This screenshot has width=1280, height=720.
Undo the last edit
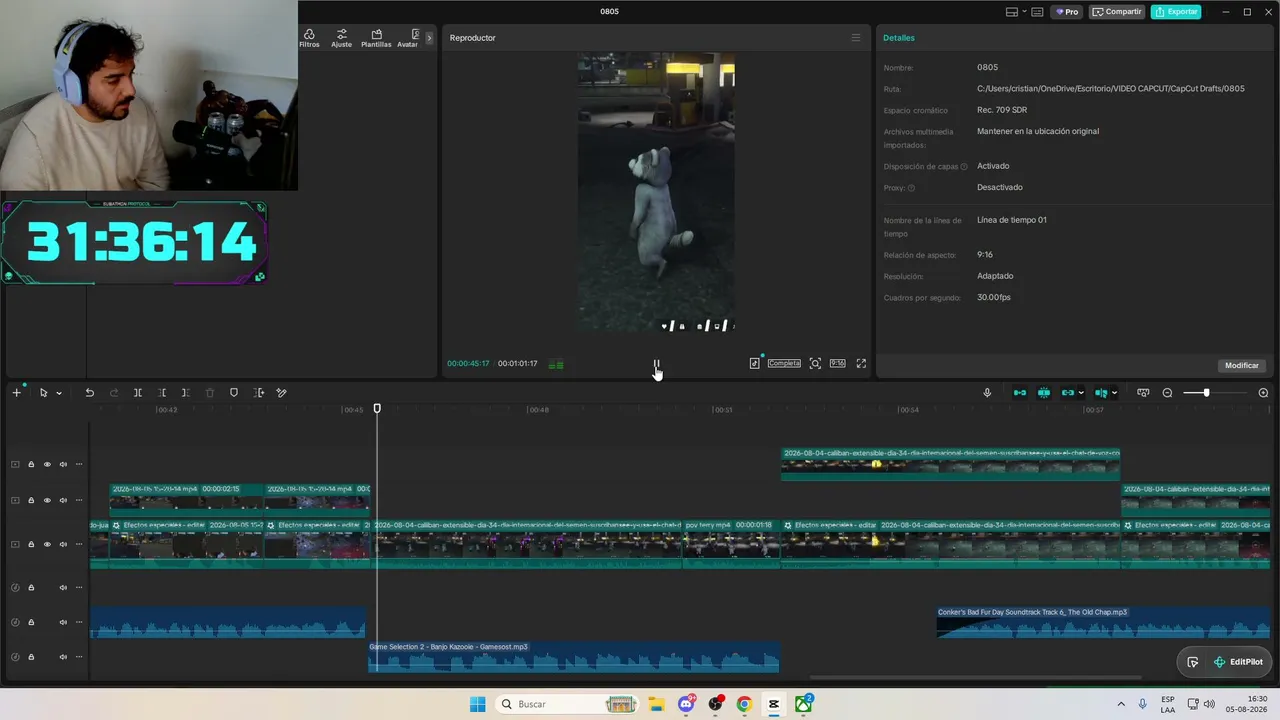pos(90,393)
